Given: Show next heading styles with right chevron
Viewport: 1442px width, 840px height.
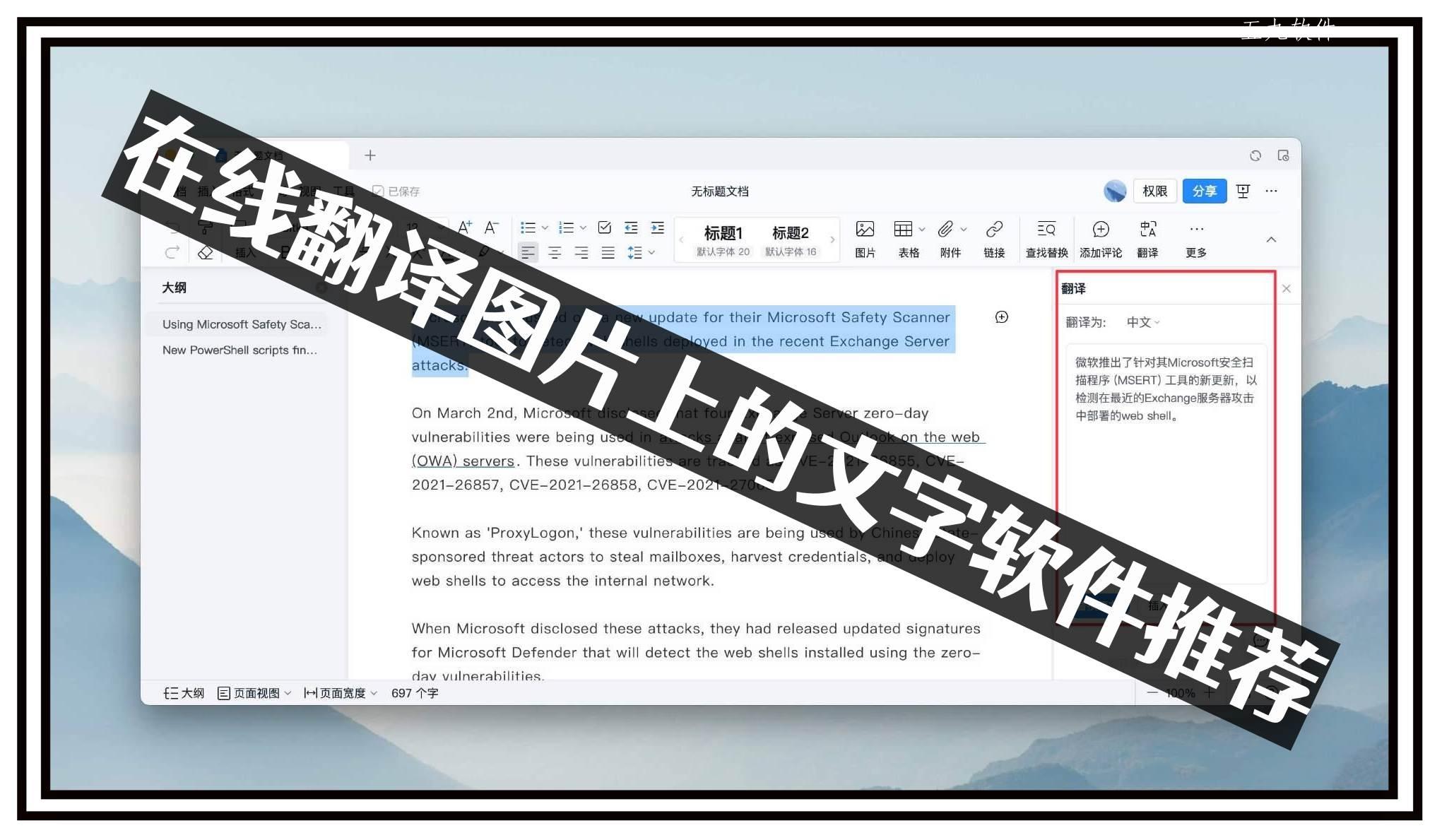Looking at the screenshot, I should pos(832,240).
